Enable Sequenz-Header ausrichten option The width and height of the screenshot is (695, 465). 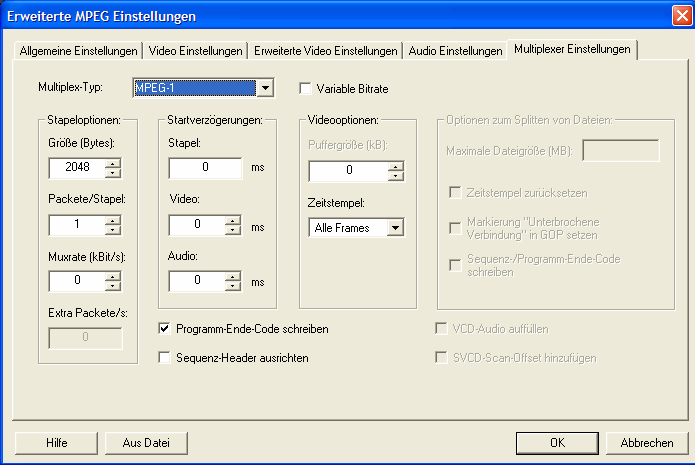pyautogui.click(x=165, y=357)
